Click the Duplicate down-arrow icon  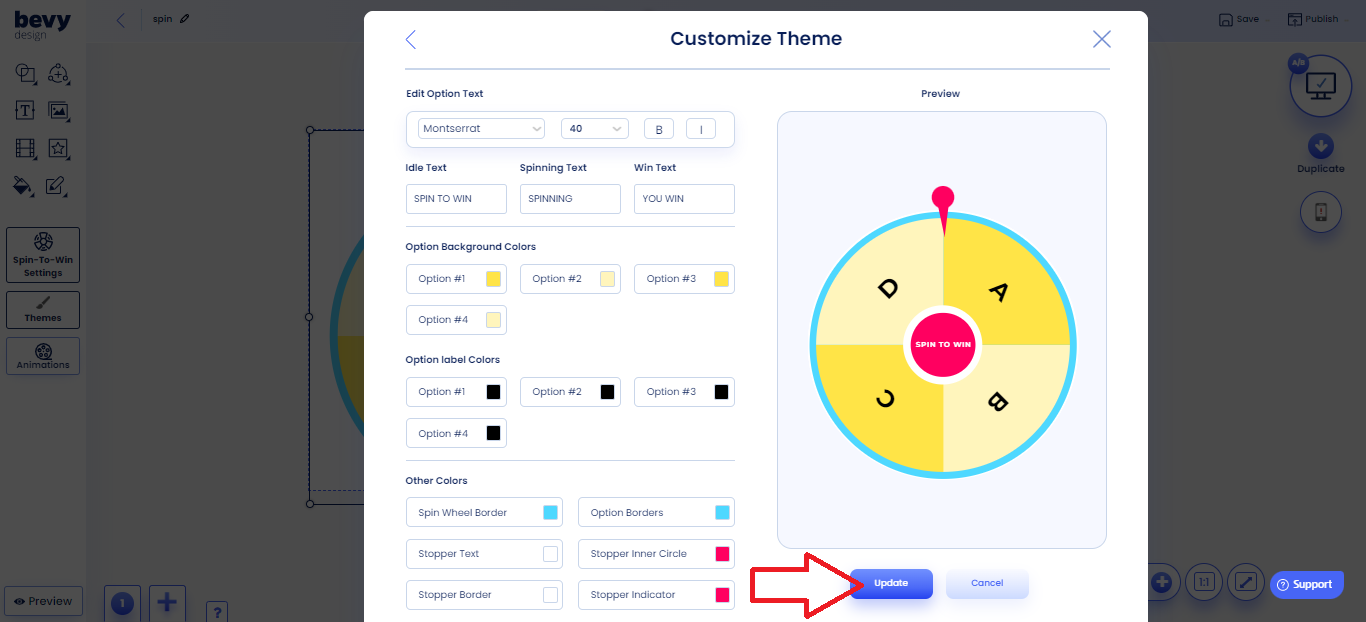click(x=1320, y=146)
